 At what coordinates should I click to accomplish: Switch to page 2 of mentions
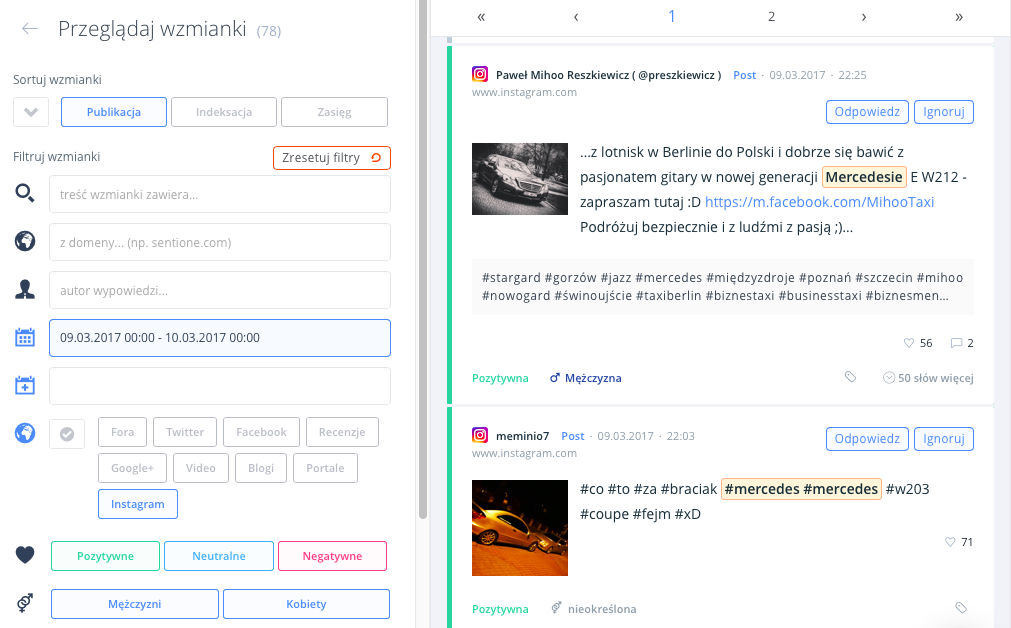click(771, 17)
